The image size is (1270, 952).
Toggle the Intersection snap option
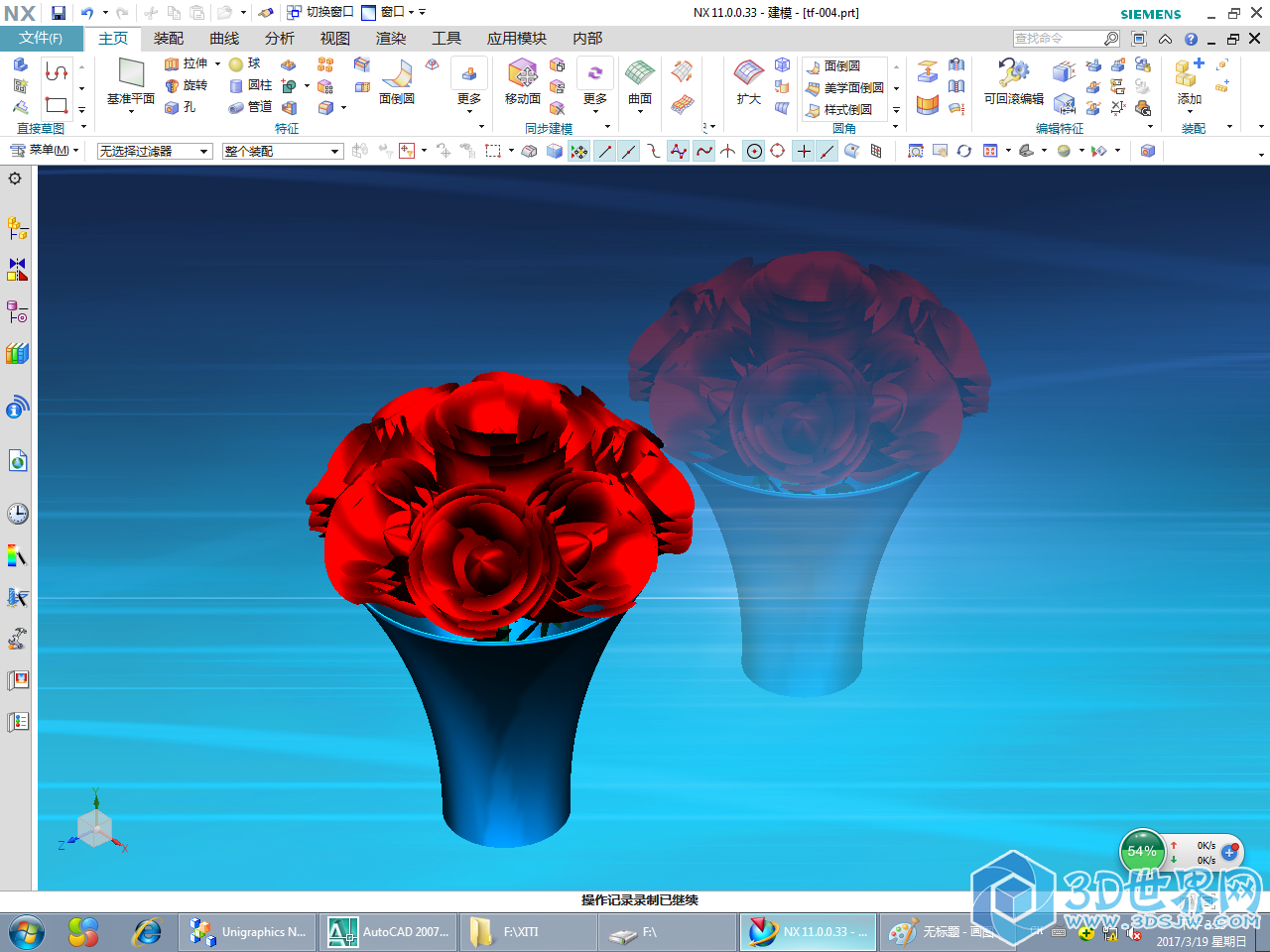[728, 151]
